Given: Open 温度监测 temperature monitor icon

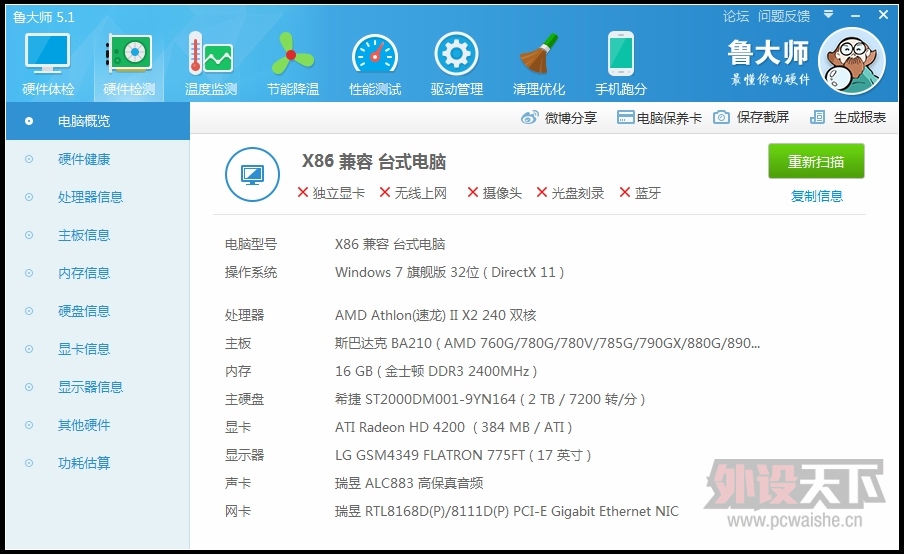Looking at the screenshot, I should [x=210, y=53].
